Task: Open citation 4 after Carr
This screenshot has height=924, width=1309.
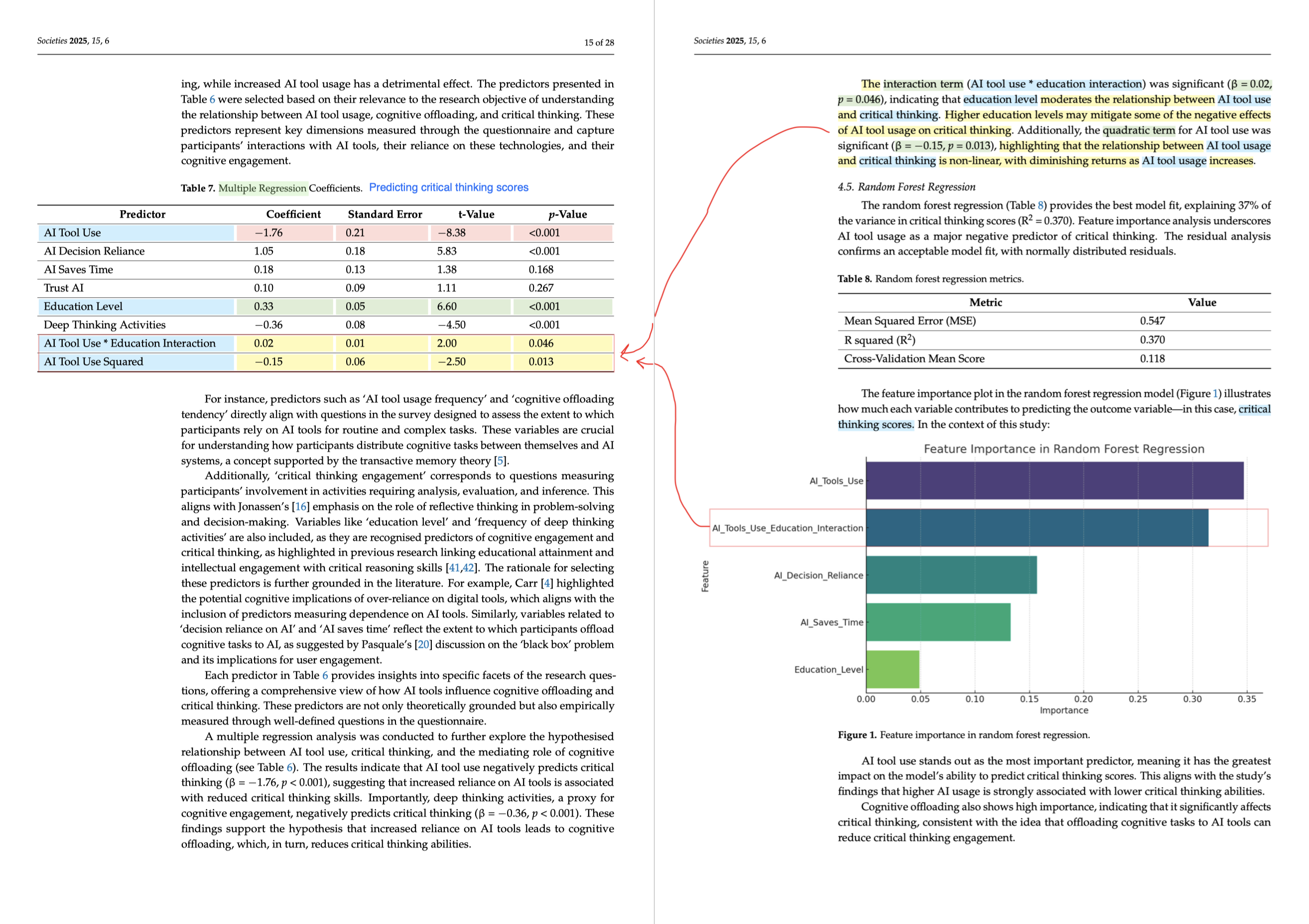Action: coord(547,583)
